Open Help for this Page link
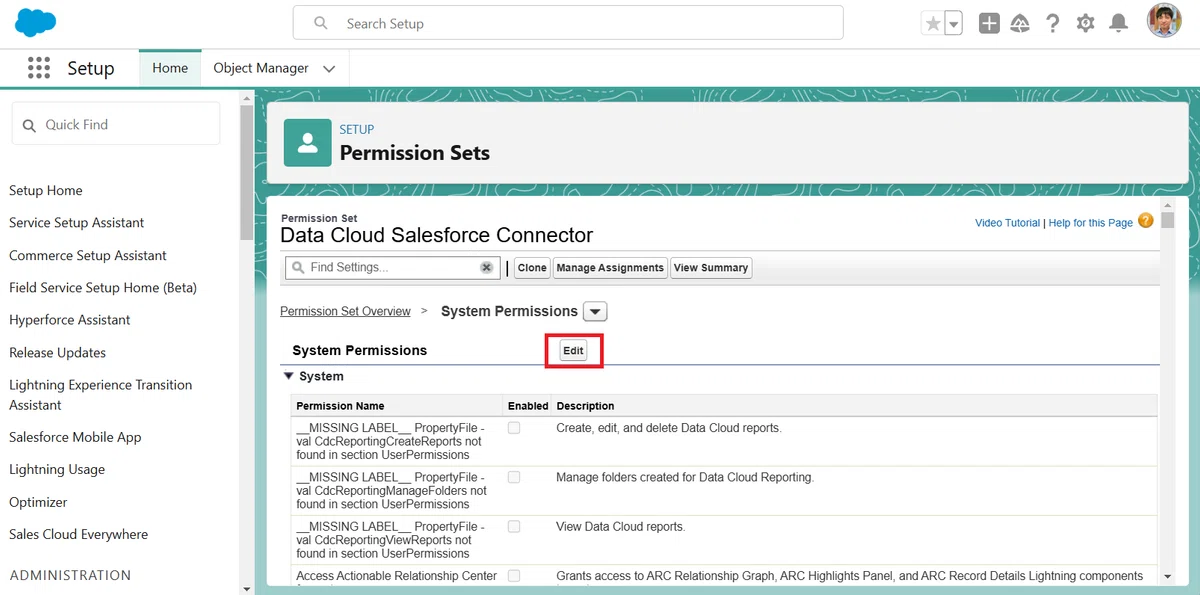The width and height of the screenshot is (1200, 595). pyautogui.click(x=1091, y=223)
